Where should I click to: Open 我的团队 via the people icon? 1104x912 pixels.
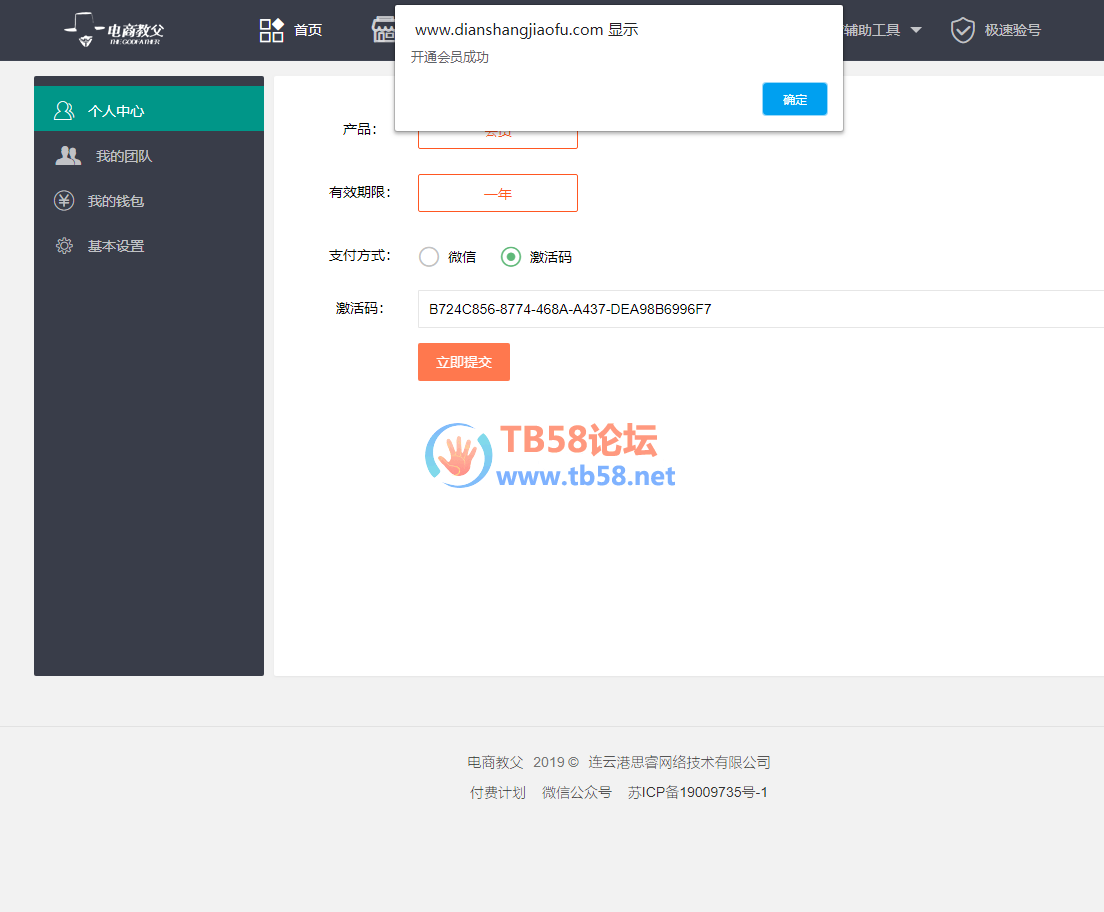(x=68, y=156)
